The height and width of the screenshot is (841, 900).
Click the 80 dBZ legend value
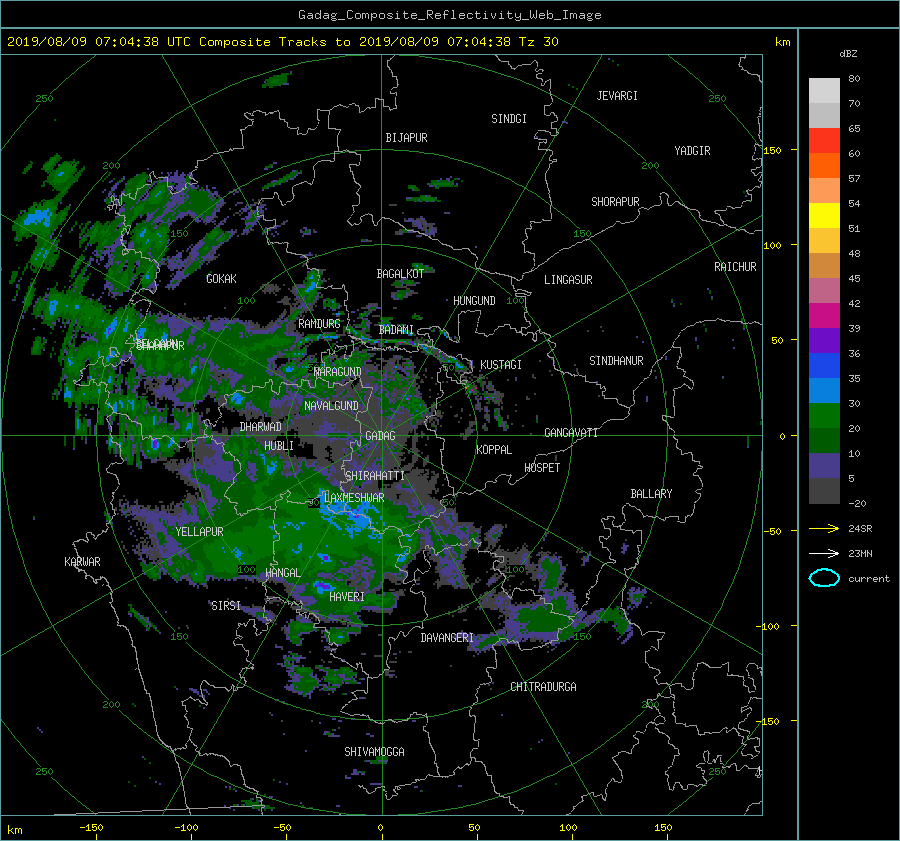click(854, 79)
